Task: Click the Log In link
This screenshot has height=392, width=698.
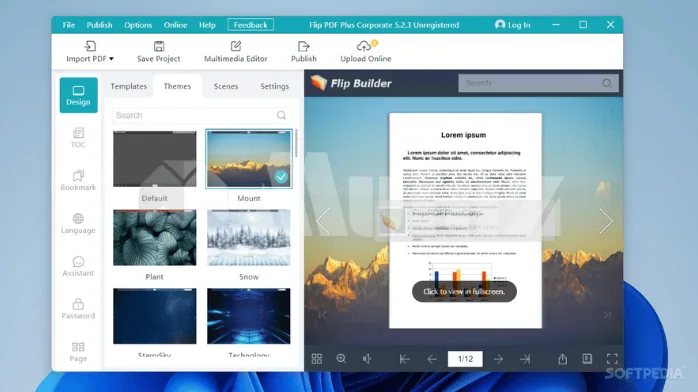Action: point(519,25)
